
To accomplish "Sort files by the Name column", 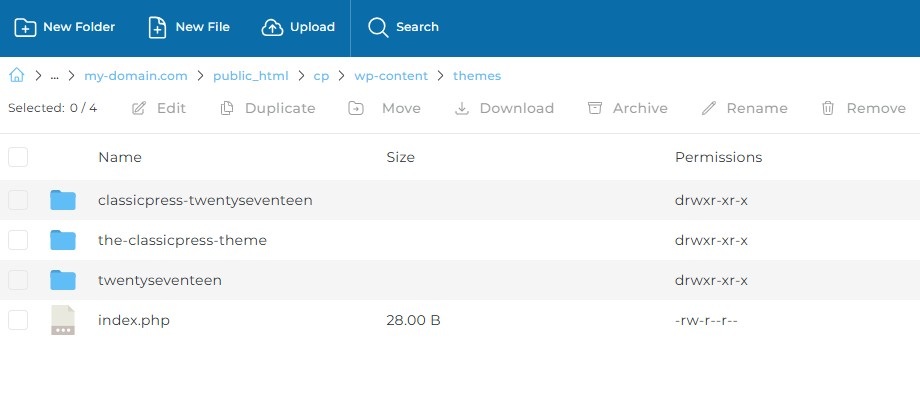I will pyautogui.click(x=120, y=157).
